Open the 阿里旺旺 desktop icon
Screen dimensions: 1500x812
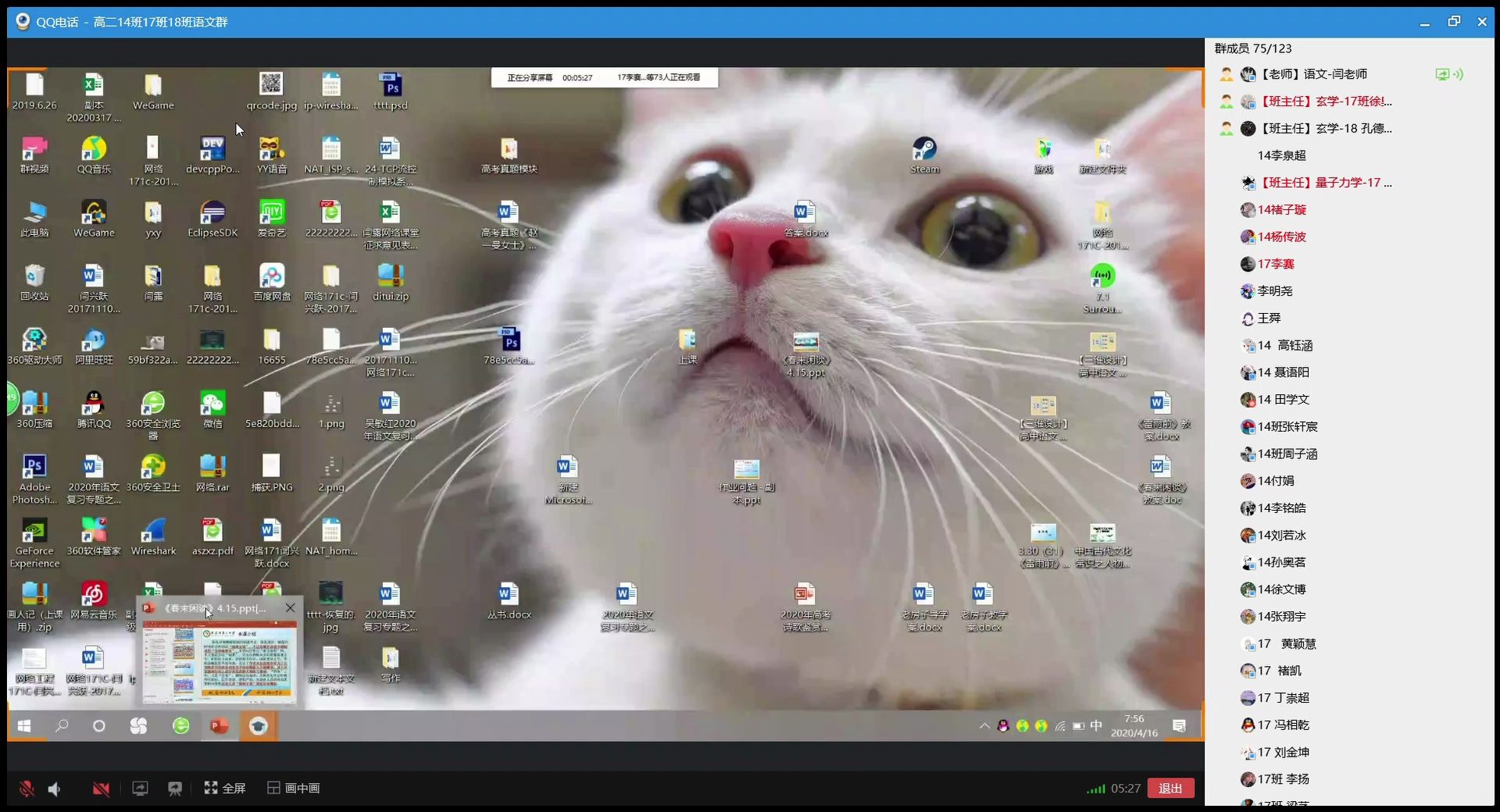(94, 347)
